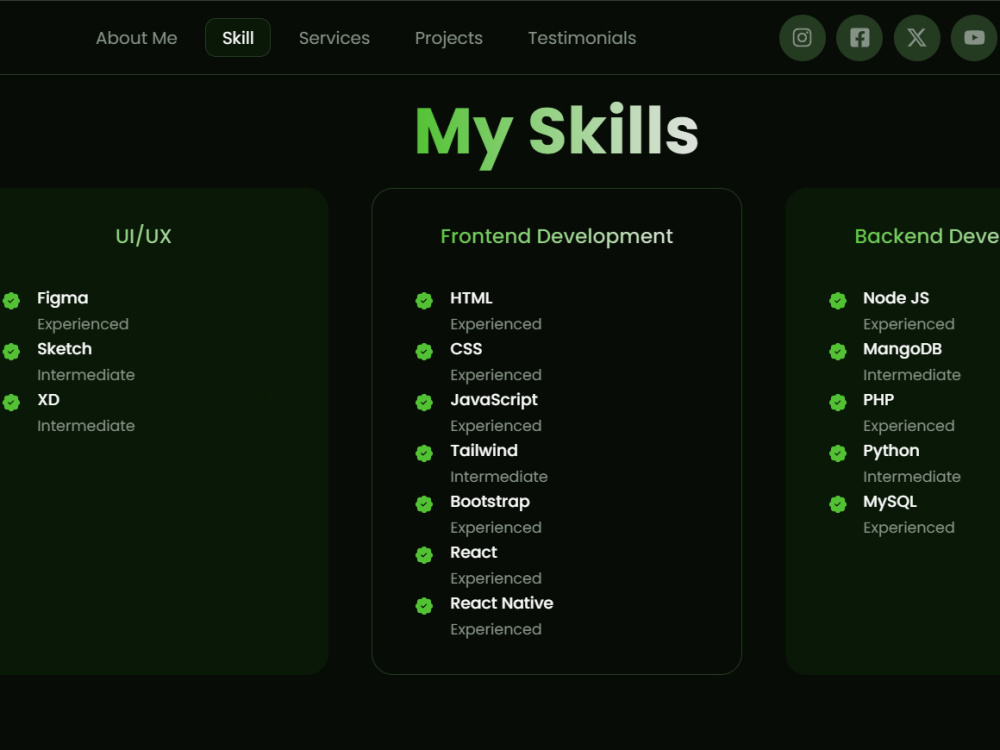Select the MySQL skill name
1000x750 pixels.
coord(890,502)
